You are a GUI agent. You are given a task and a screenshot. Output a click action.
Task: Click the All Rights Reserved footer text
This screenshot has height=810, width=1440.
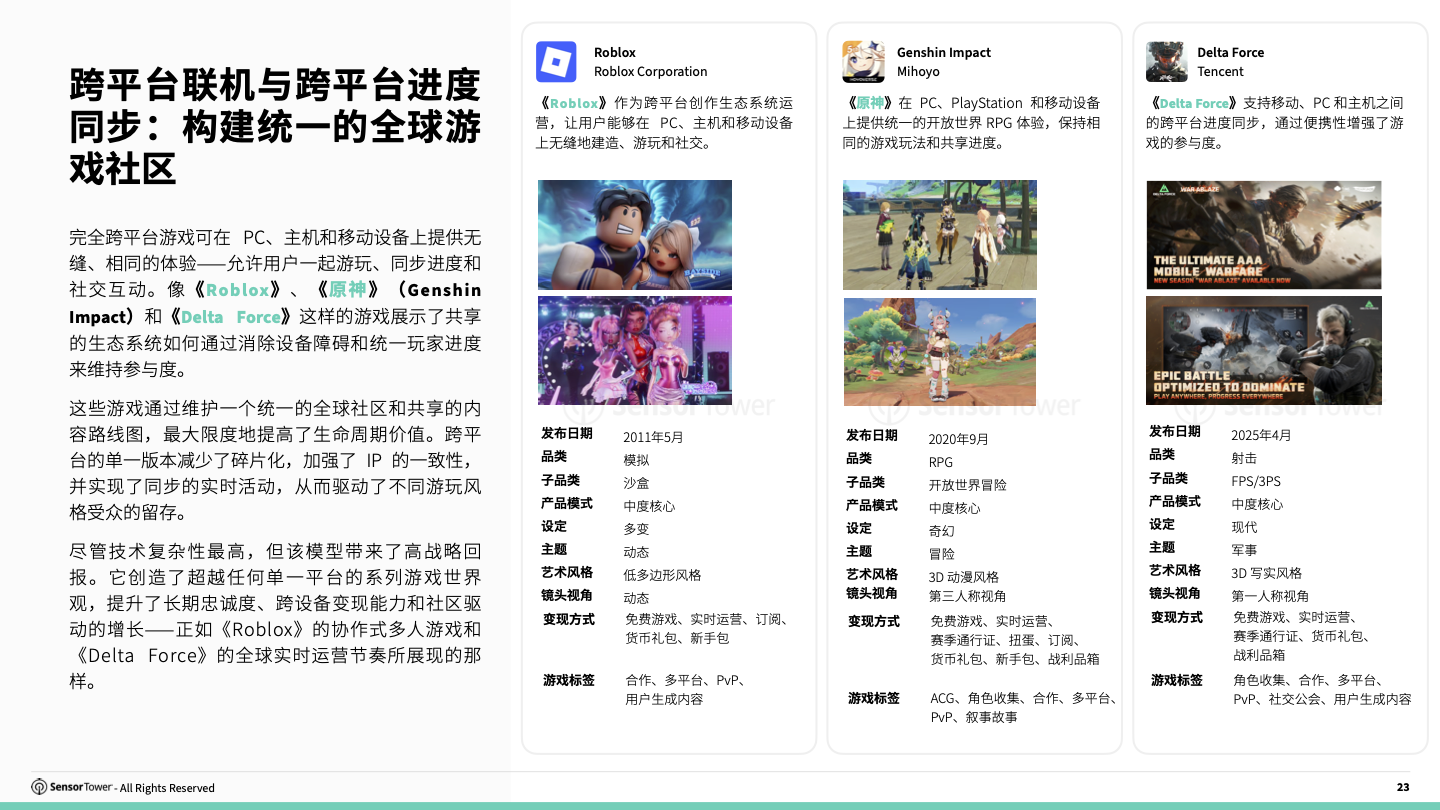167,788
